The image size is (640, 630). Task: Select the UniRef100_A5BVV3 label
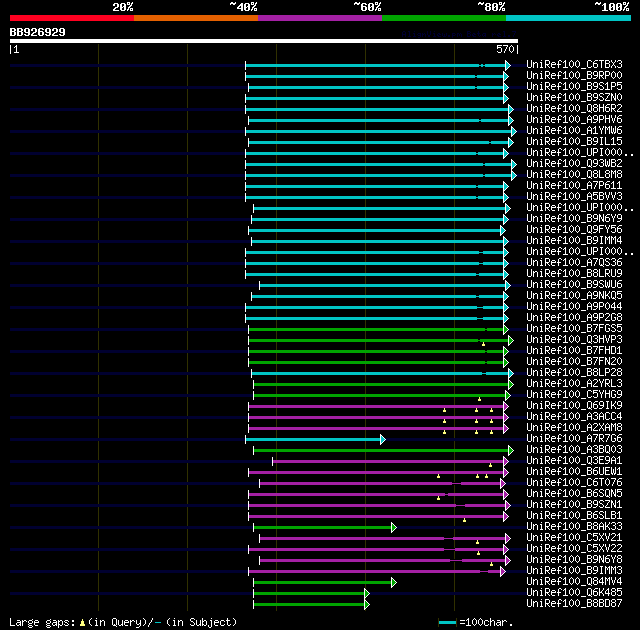tap(574, 197)
